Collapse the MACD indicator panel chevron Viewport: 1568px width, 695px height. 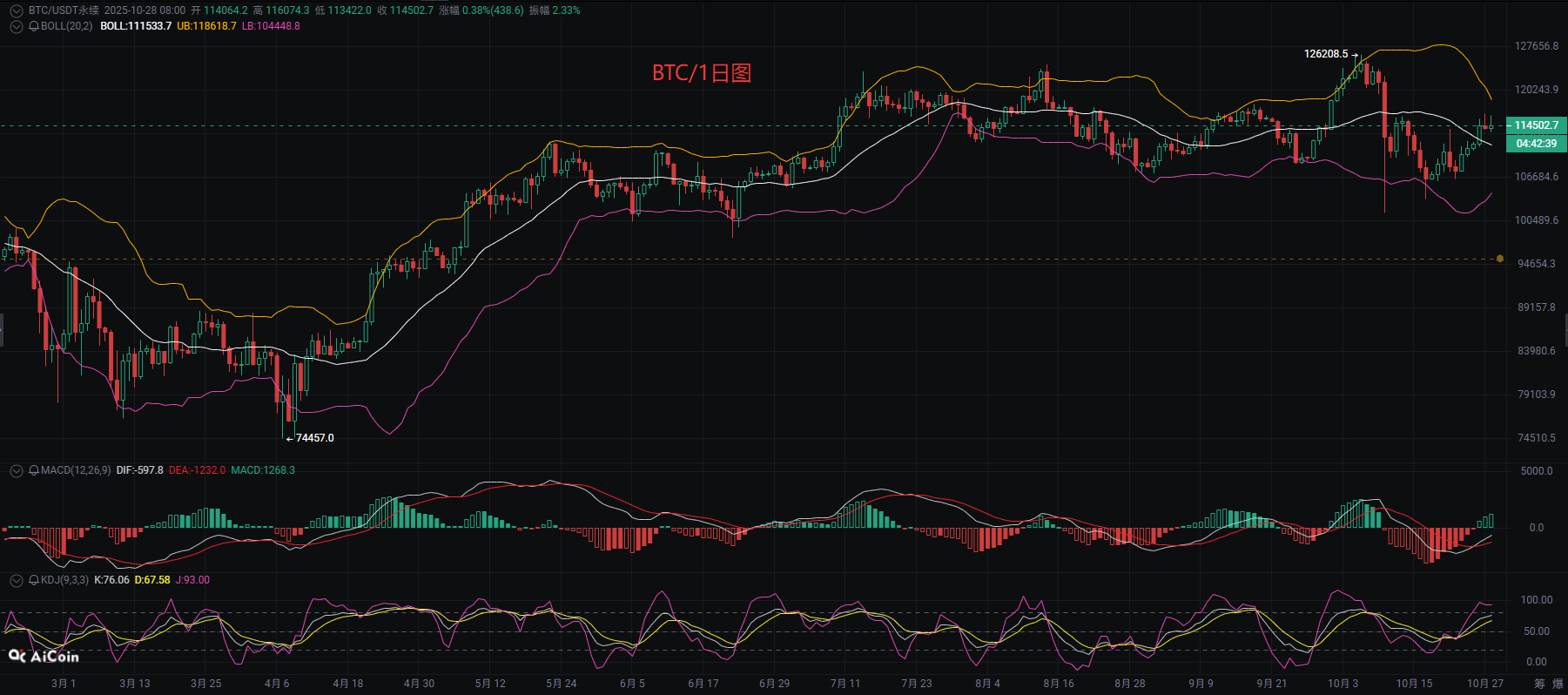pos(16,470)
